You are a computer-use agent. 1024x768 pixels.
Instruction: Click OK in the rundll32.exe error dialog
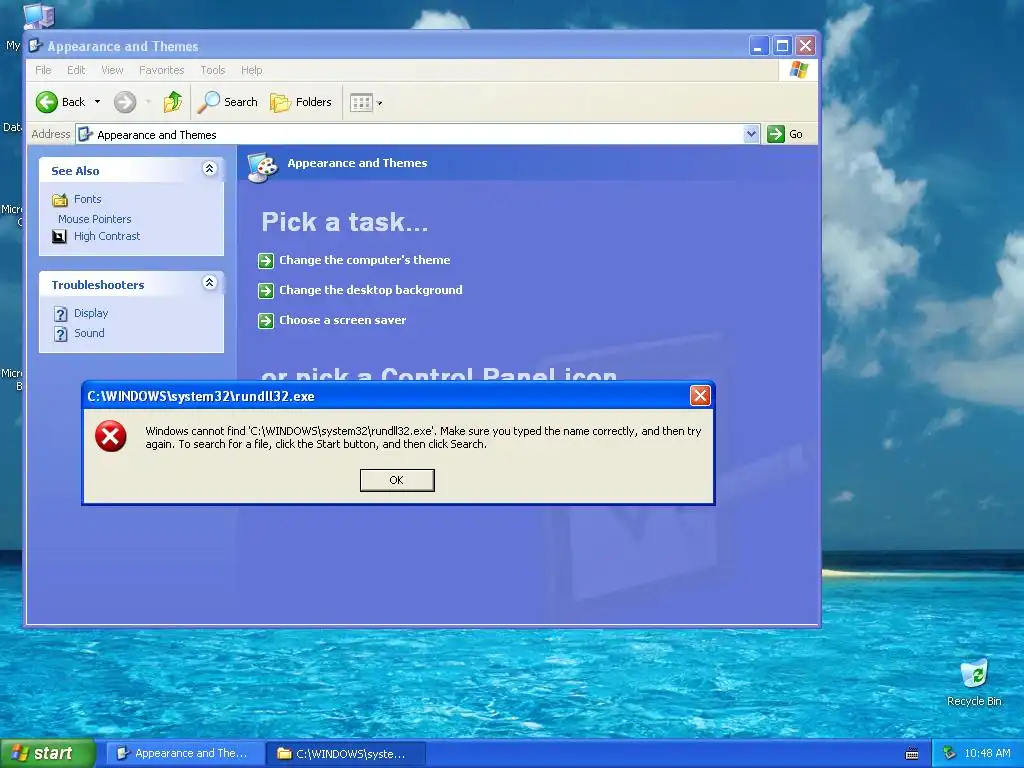coord(397,480)
